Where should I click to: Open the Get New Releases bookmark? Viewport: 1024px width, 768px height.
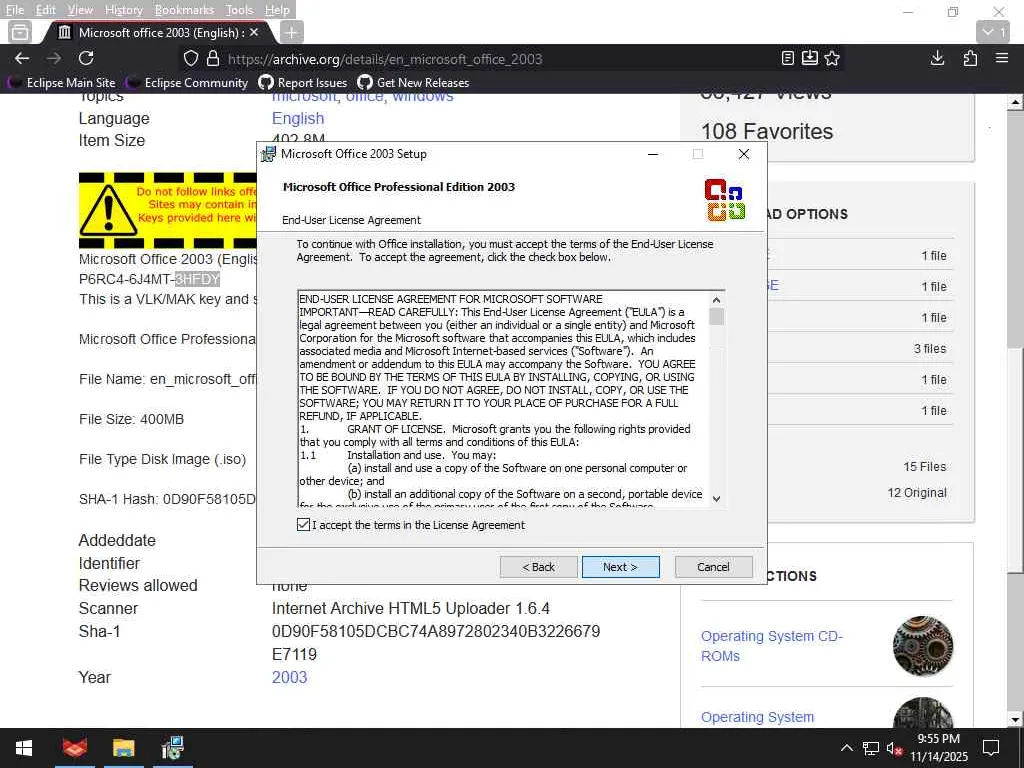(413, 83)
